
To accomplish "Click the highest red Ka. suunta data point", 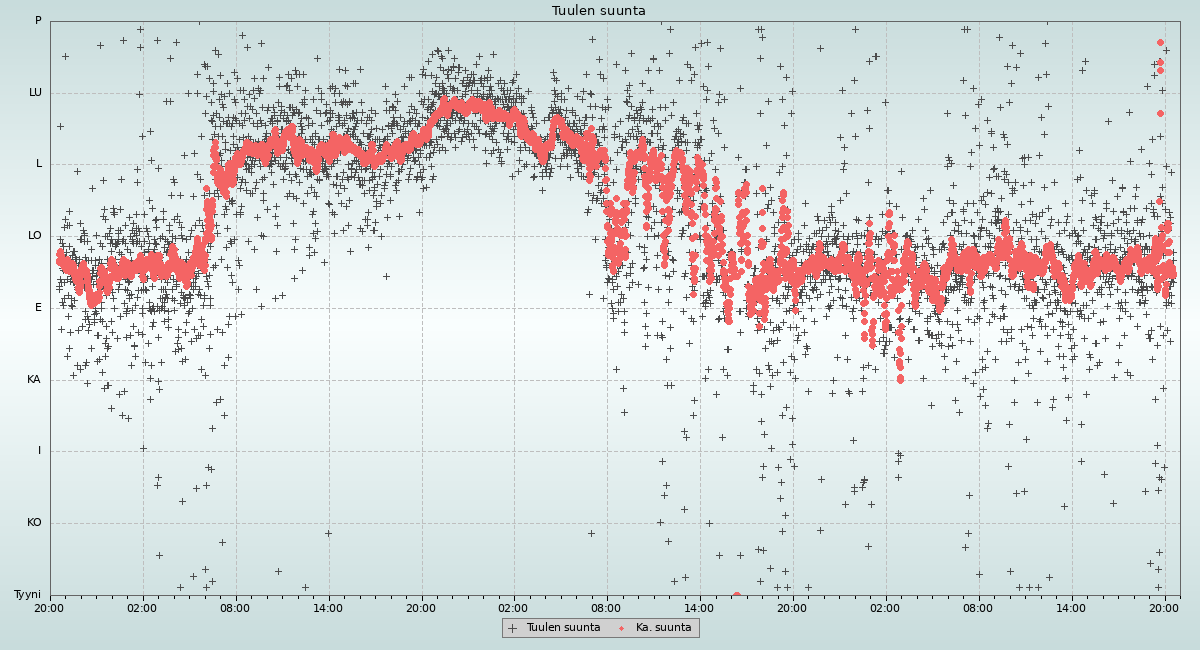I will pyautogui.click(x=1160, y=43).
